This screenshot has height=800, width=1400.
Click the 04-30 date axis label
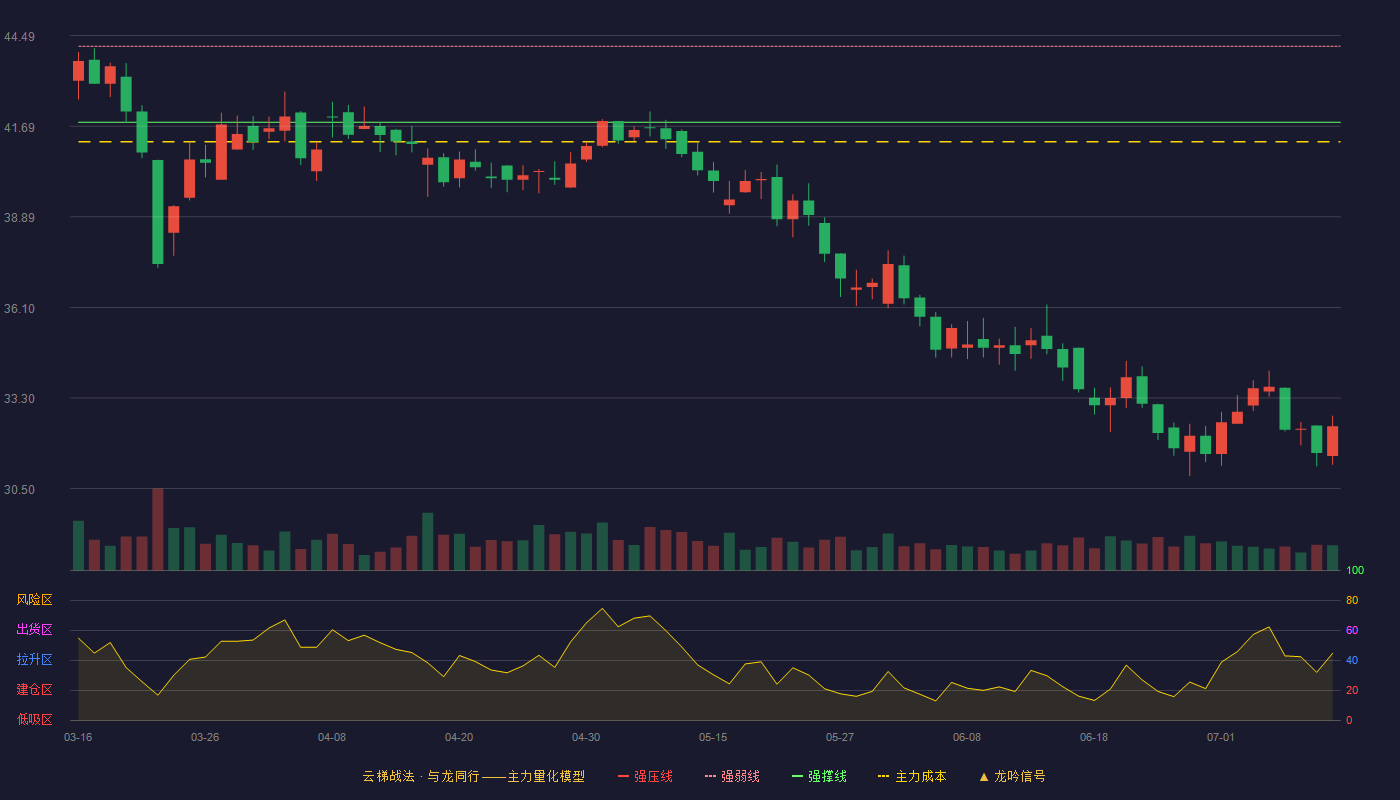[x=586, y=737]
